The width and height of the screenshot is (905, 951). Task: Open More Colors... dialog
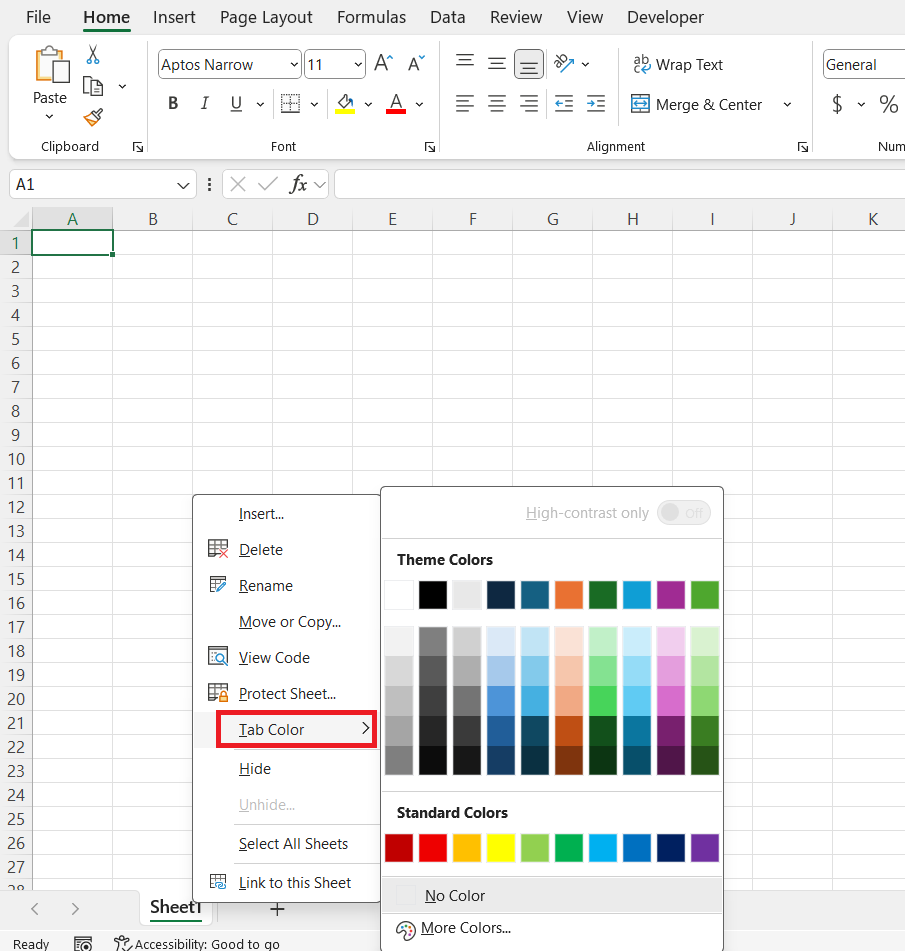(552, 928)
